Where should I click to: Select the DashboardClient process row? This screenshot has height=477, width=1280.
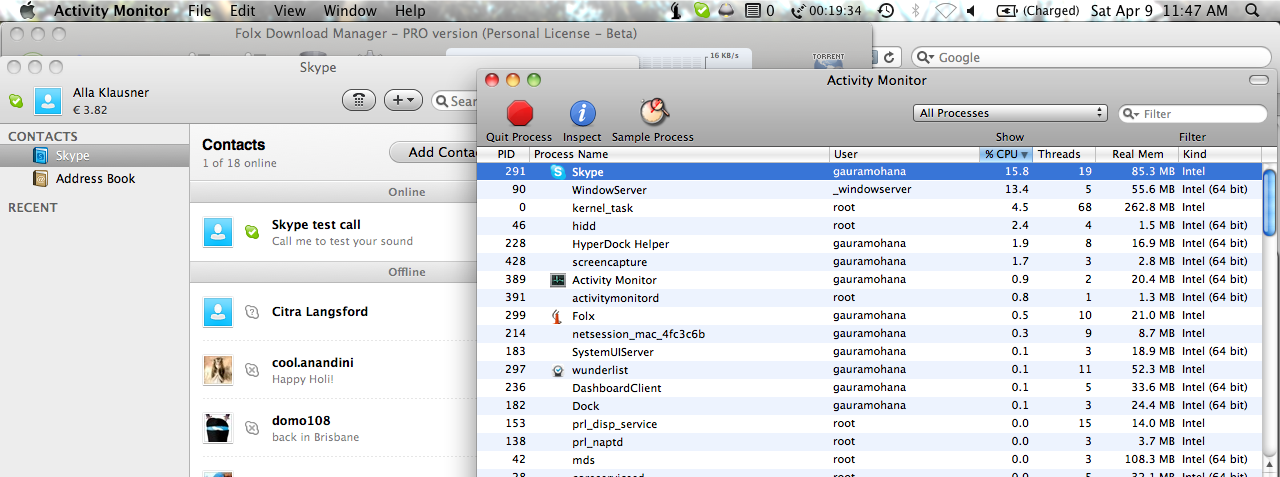[x=869, y=388]
